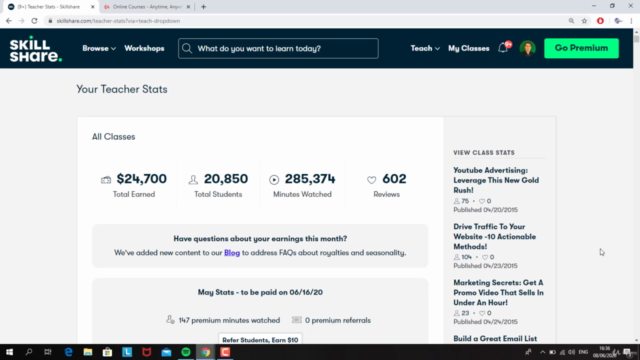Open Build a Great Email List class
640x360 pixels.
495,338
